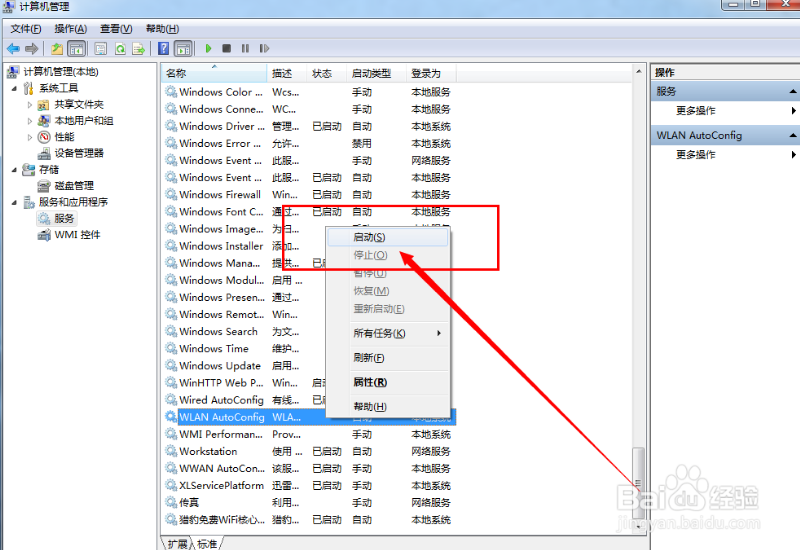
Task: Open the 操作(A) menu in menu bar
Action: tap(70, 29)
